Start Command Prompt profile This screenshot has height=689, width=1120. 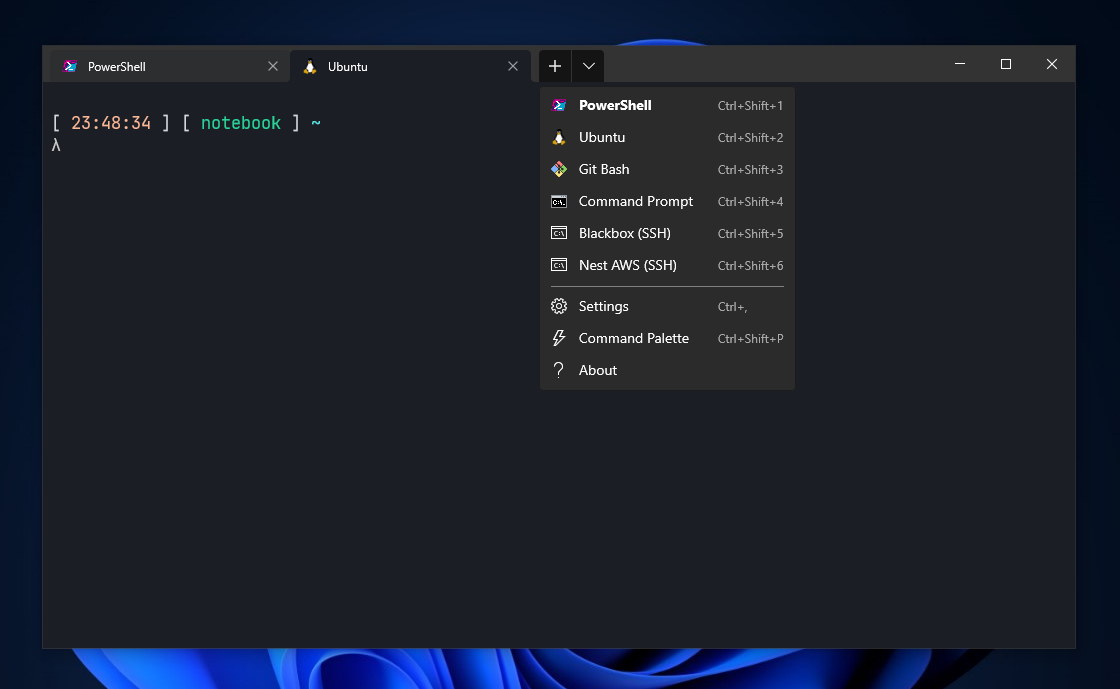tap(667, 201)
